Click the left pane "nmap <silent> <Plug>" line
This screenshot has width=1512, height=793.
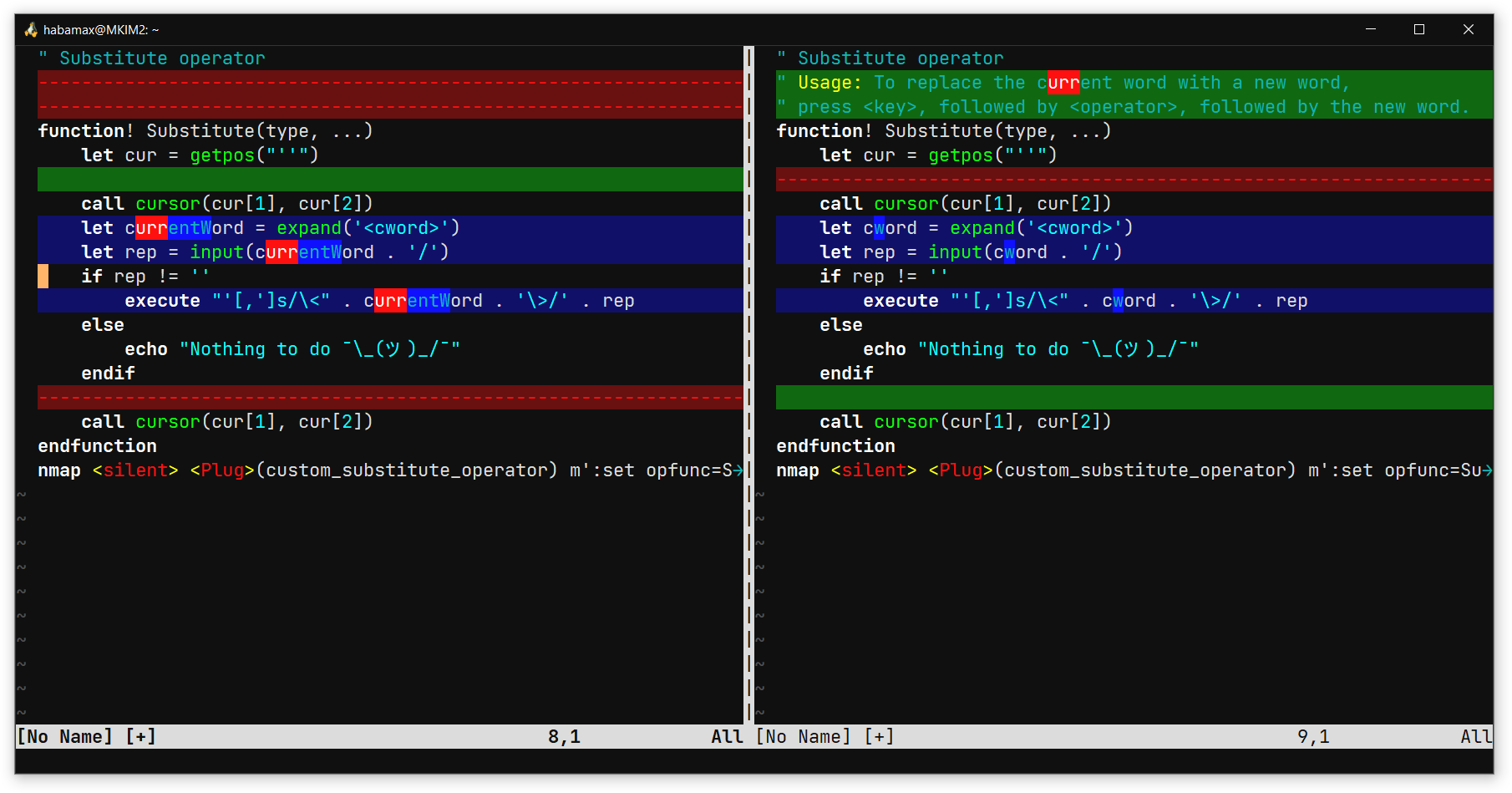pyautogui.click(x=390, y=470)
